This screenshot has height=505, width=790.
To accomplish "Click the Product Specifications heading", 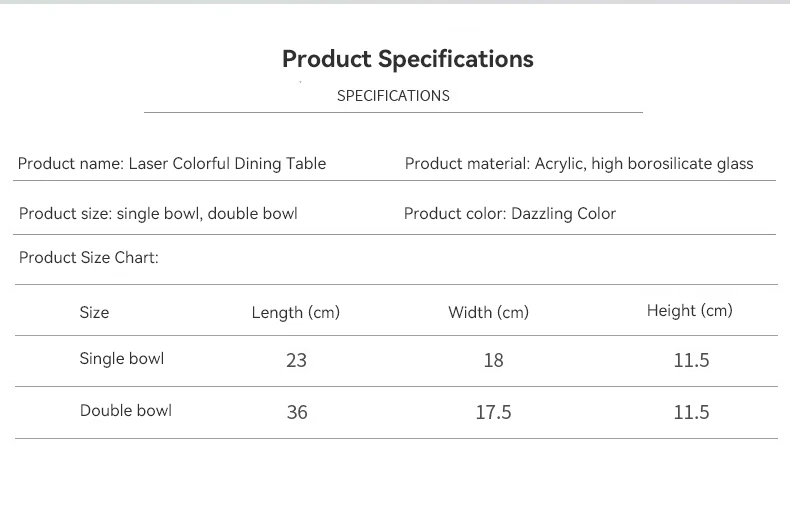I will point(408,59).
